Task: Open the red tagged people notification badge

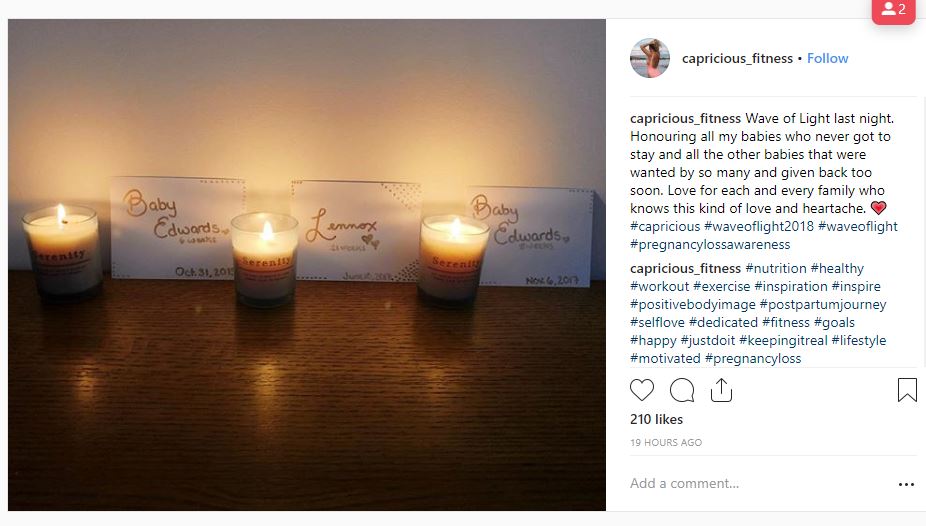Action: (x=894, y=10)
